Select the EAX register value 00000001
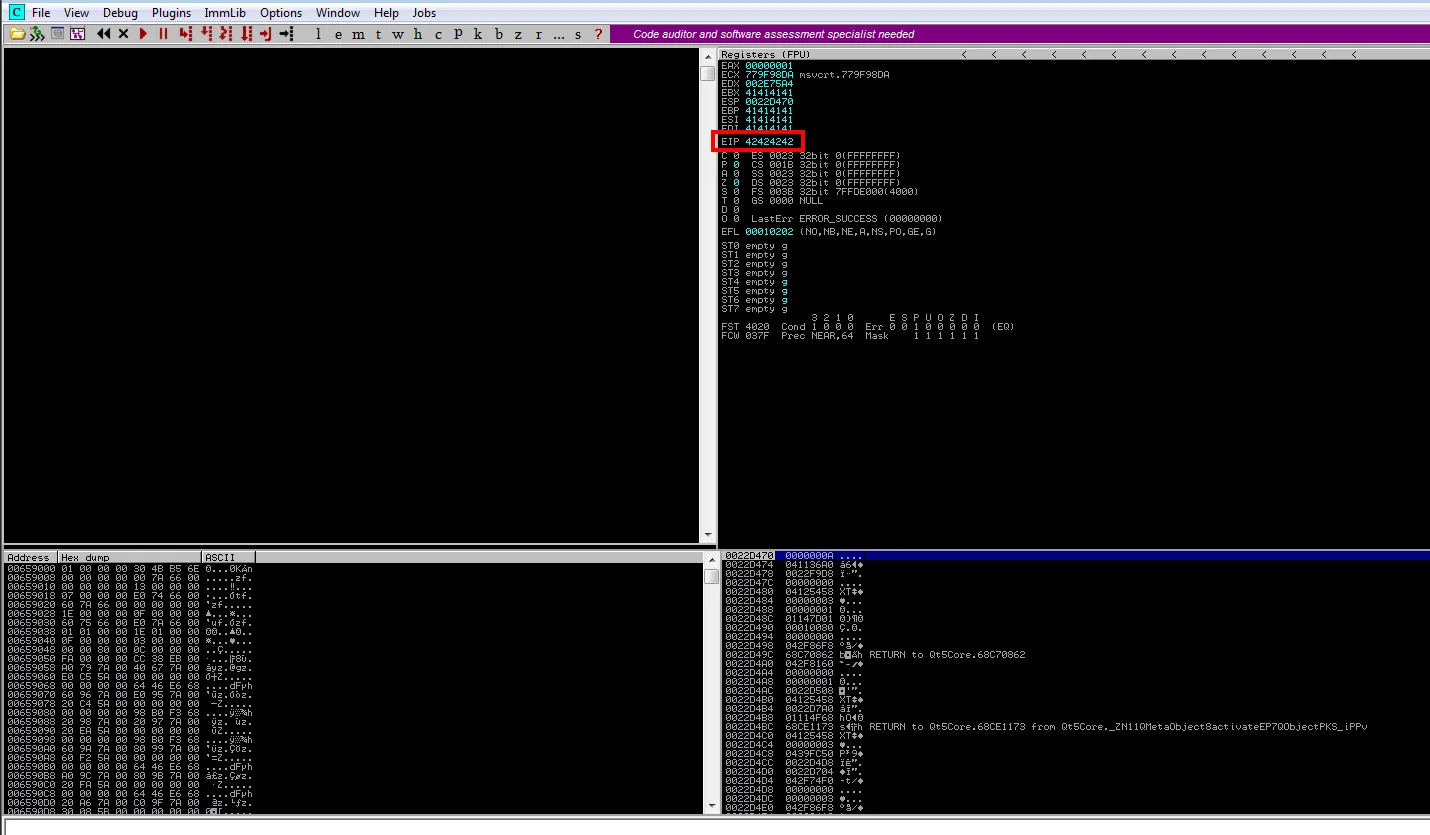Image resolution: width=1430 pixels, height=835 pixels. click(x=769, y=66)
